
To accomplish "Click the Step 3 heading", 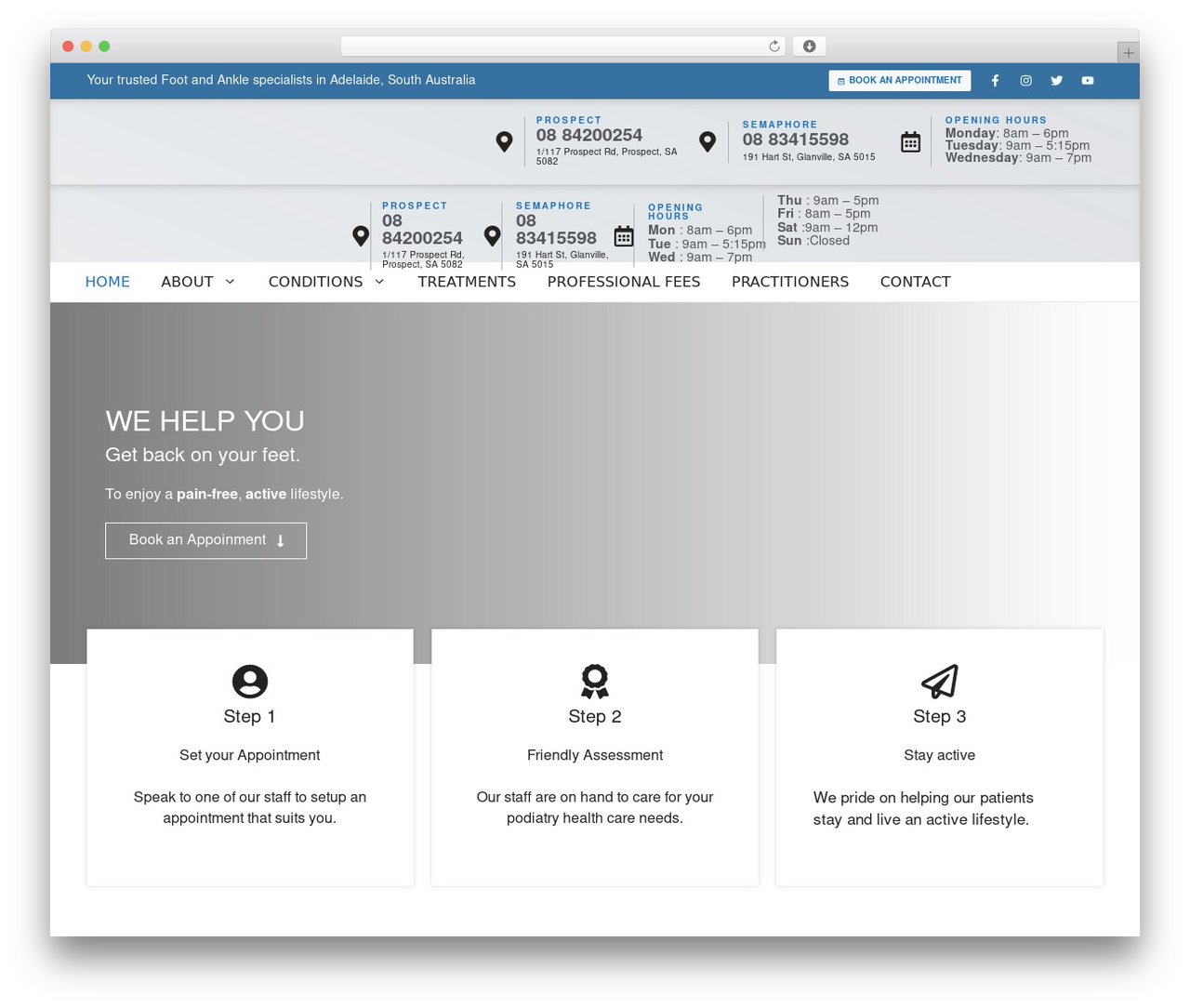I will point(939,717).
